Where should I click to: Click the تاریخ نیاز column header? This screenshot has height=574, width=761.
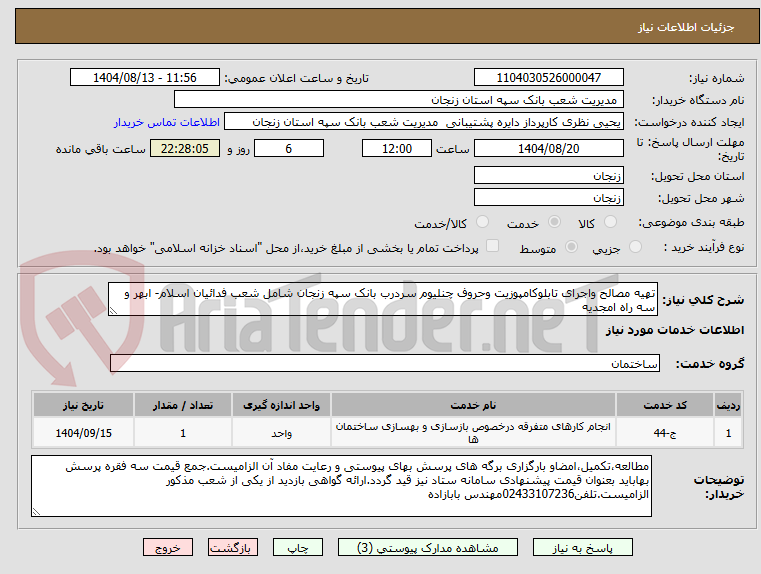click(x=83, y=405)
